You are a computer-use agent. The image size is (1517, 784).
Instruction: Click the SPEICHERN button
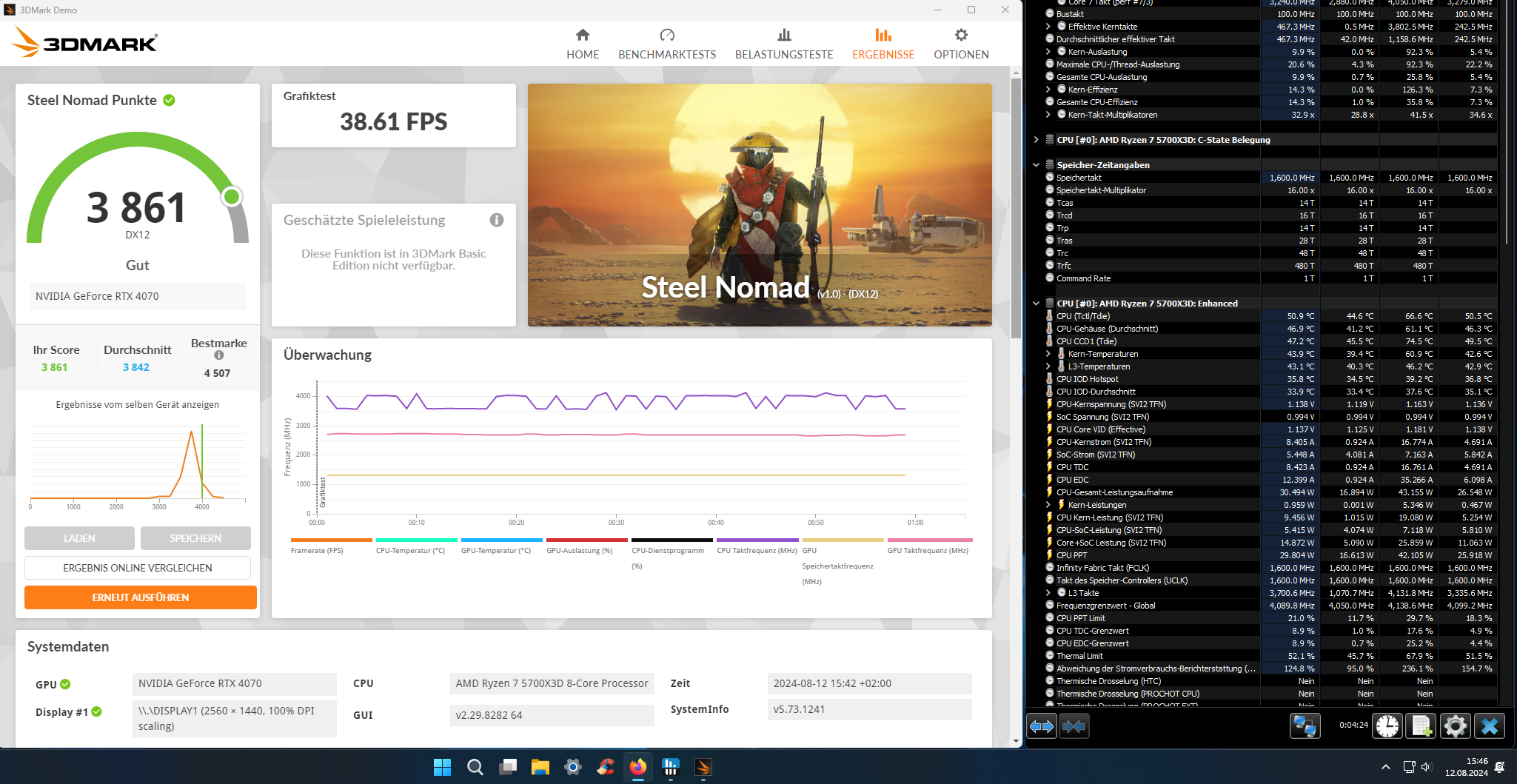(195, 538)
